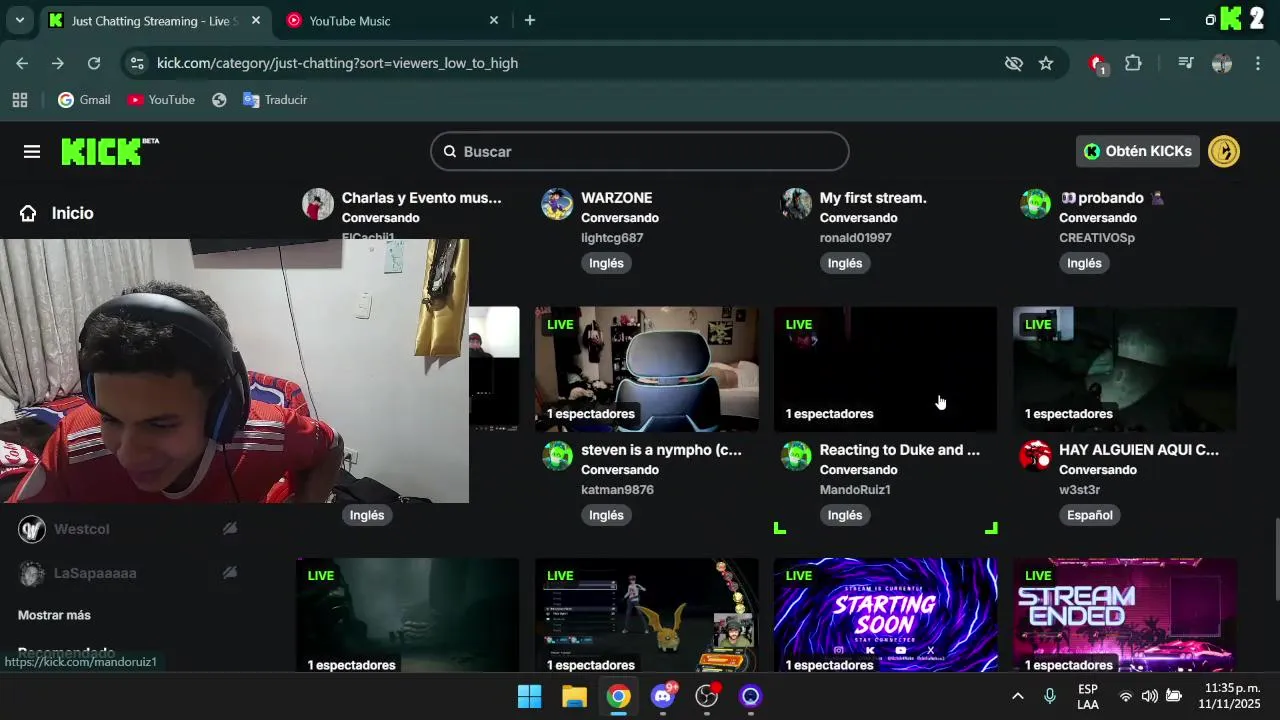Open the WARZONE streamer avatar
Viewport: 1280px width, 720px height.
coord(557,203)
